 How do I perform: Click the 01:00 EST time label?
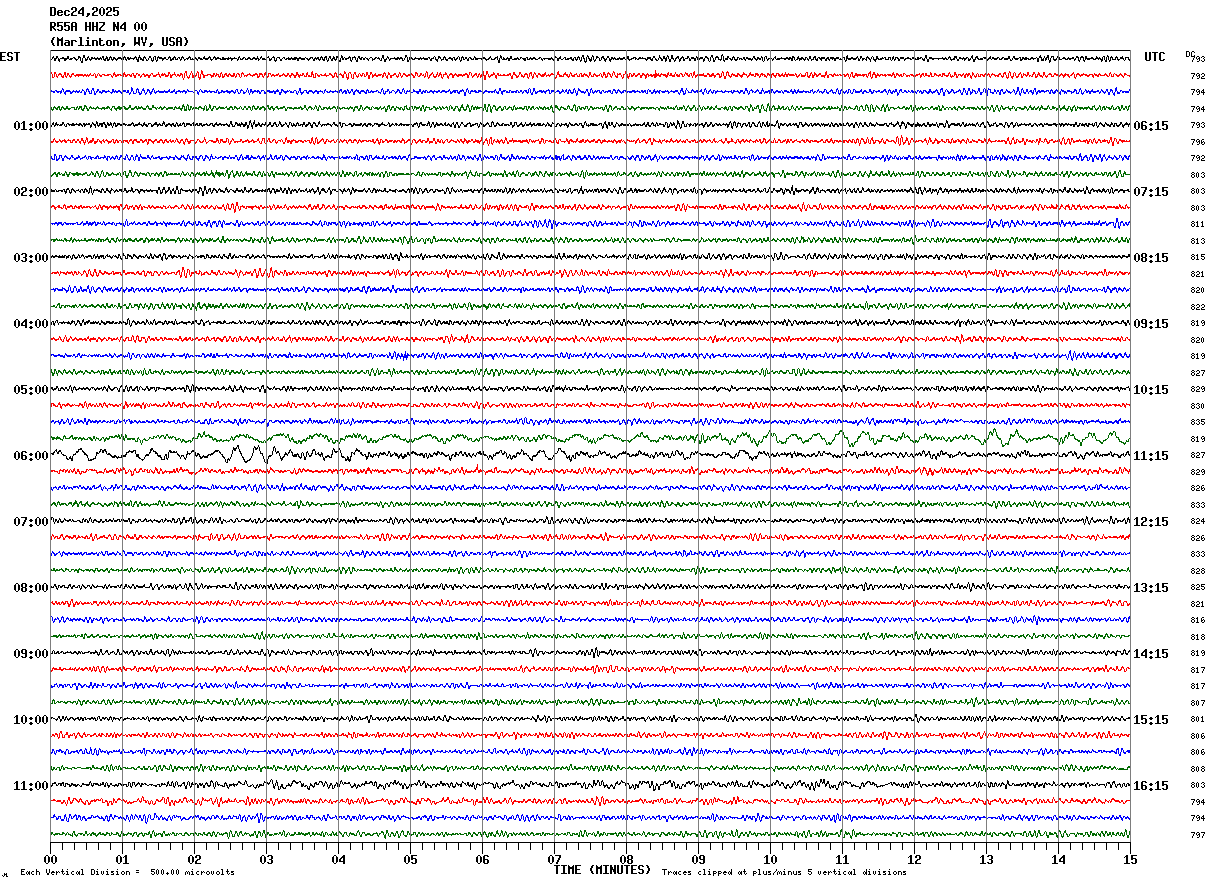[31, 126]
